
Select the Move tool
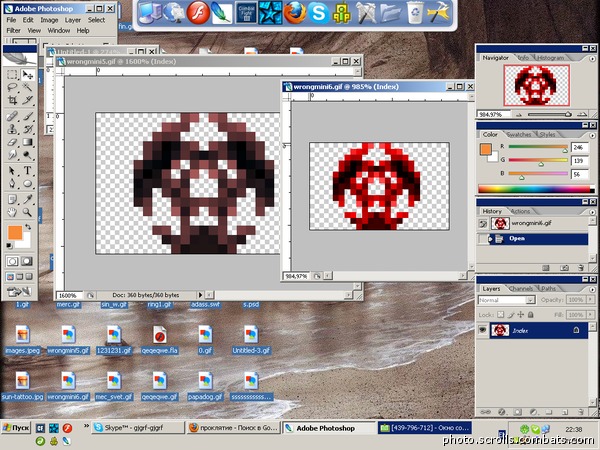(x=27, y=75)
